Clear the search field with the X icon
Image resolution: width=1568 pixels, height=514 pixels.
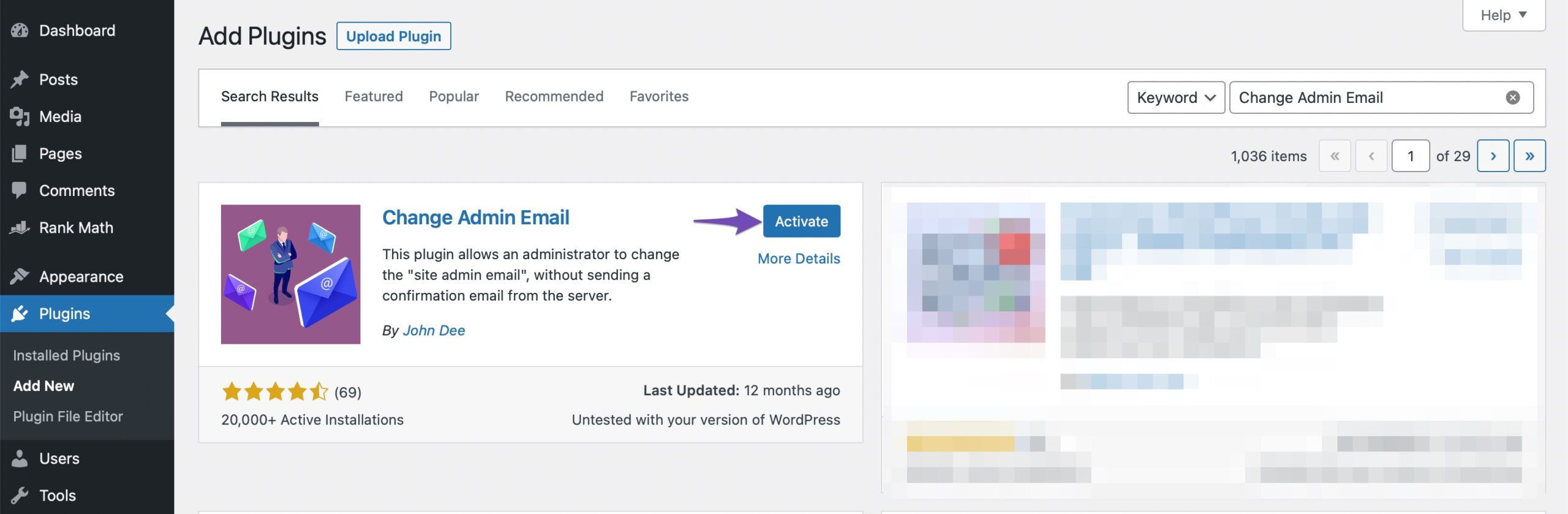tap(1513, 97)
